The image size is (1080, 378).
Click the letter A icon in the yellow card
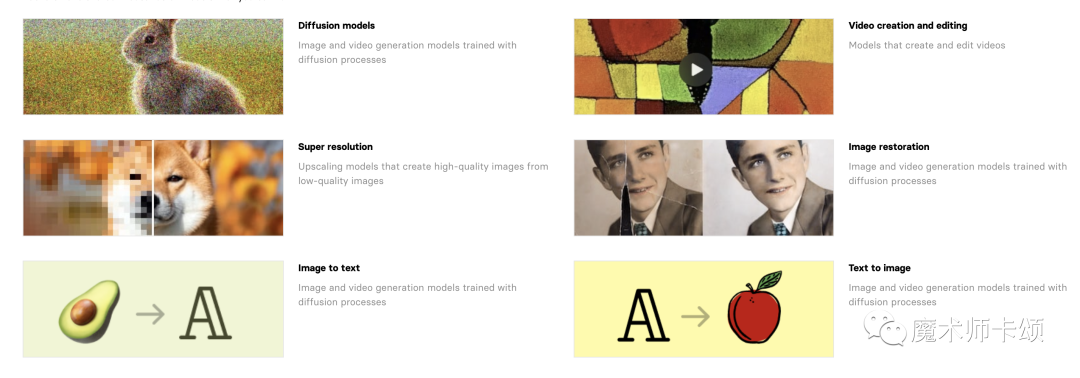pos(643,316)
